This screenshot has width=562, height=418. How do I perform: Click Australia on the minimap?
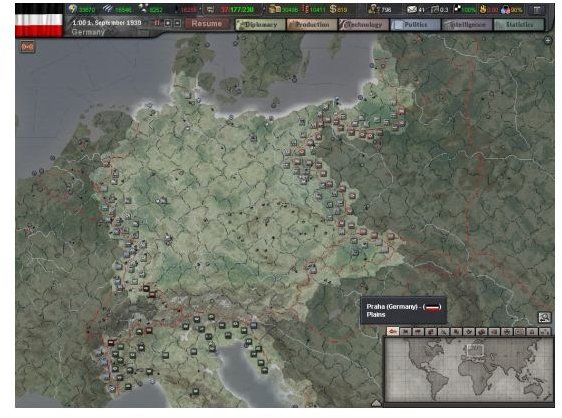pos(533,389)
